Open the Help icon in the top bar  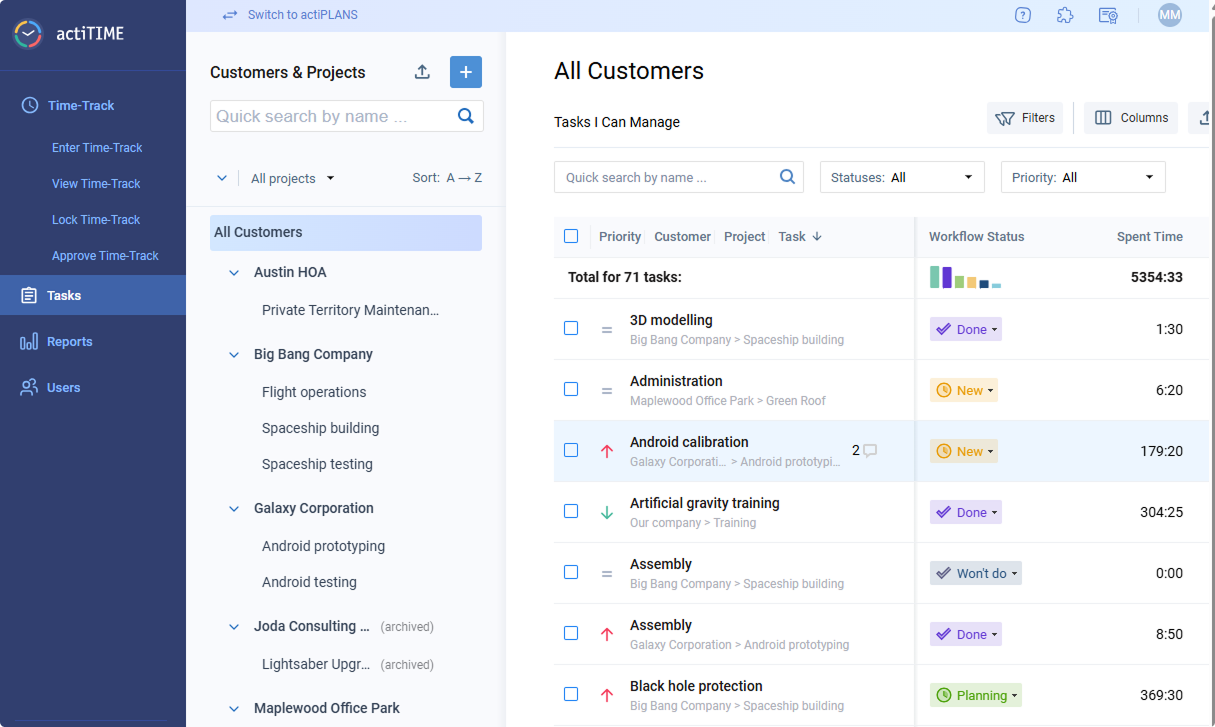(x=1022, y=15)
